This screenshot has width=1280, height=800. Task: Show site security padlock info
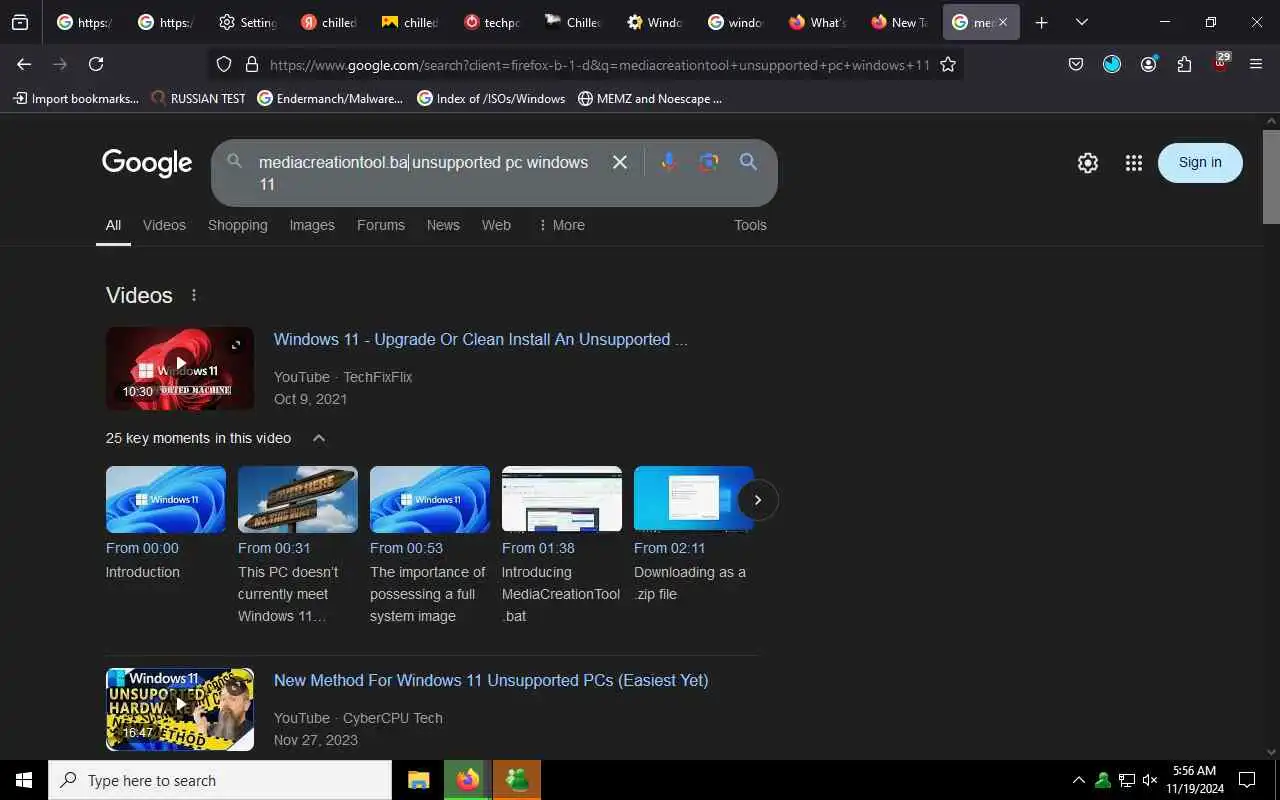pos(252,64)
